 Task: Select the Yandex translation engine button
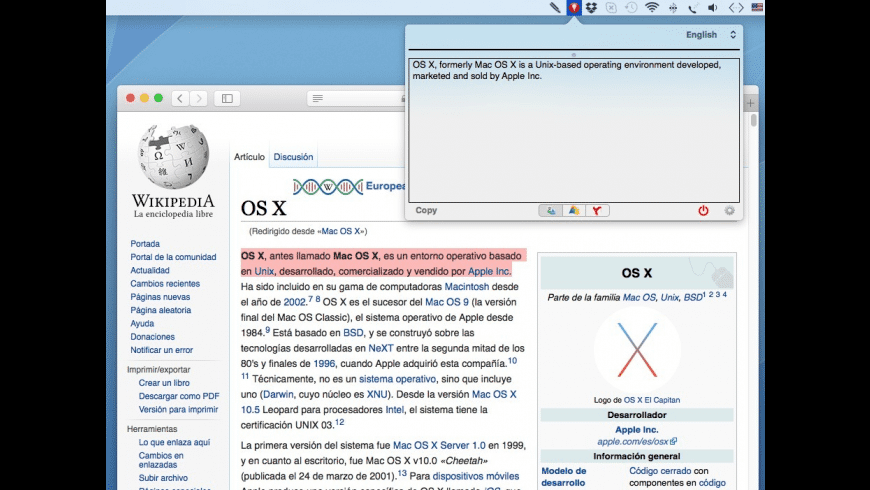pos(597,210)
